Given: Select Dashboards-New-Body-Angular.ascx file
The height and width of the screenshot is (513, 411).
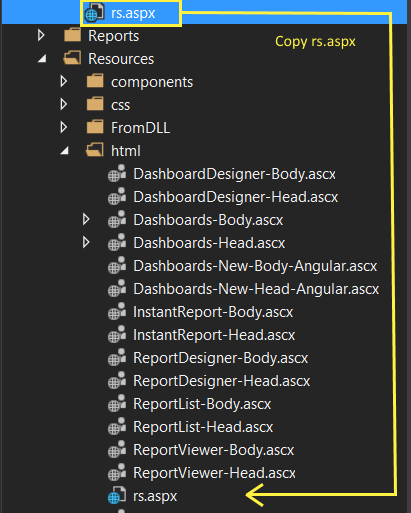Looking at the screenshot, I should point(255,266).
